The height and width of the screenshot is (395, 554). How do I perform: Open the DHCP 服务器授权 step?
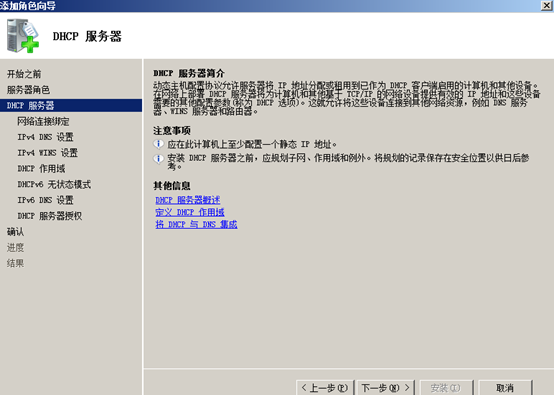coord(50,216)
